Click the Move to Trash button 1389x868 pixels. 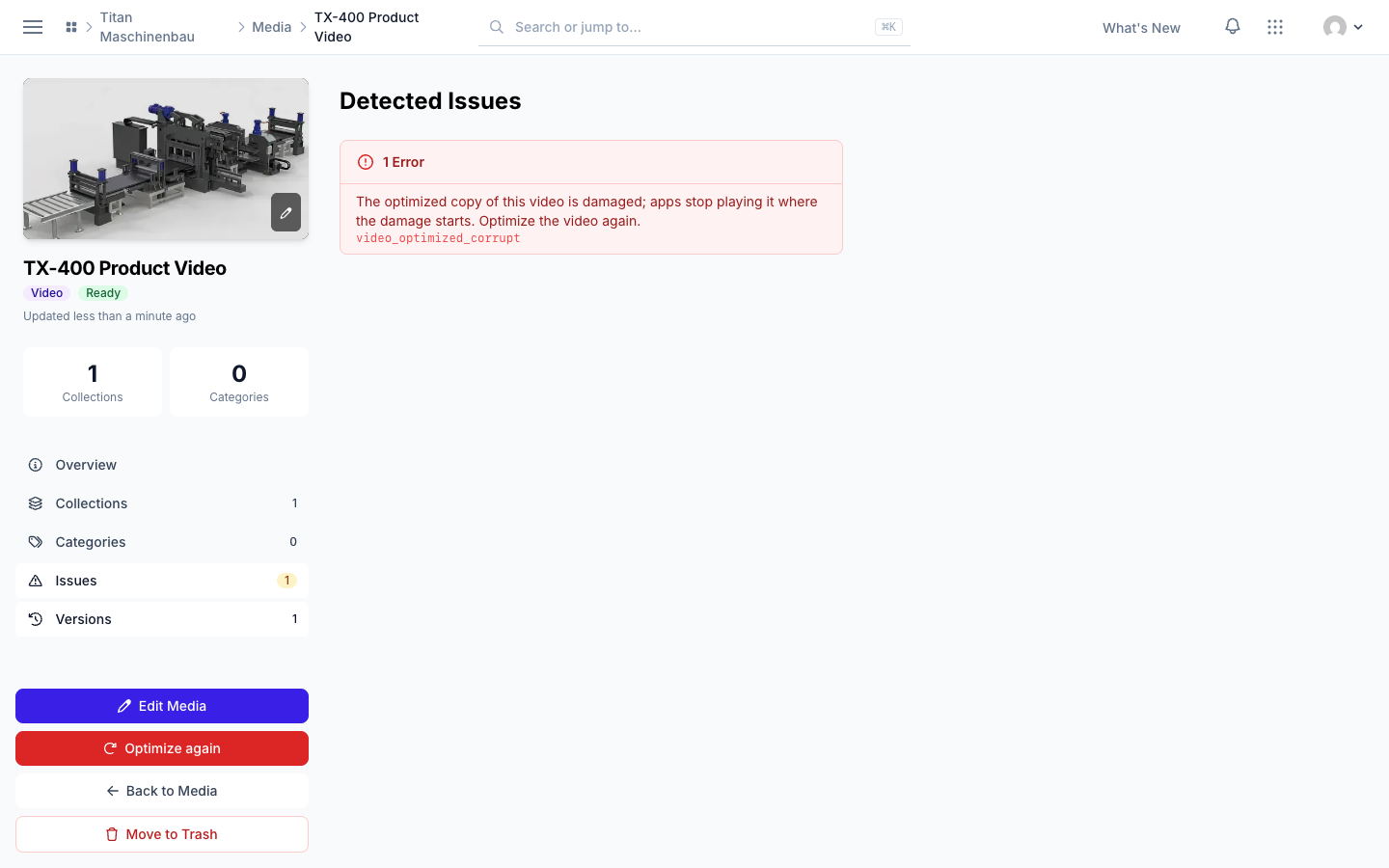coord(162,834)
